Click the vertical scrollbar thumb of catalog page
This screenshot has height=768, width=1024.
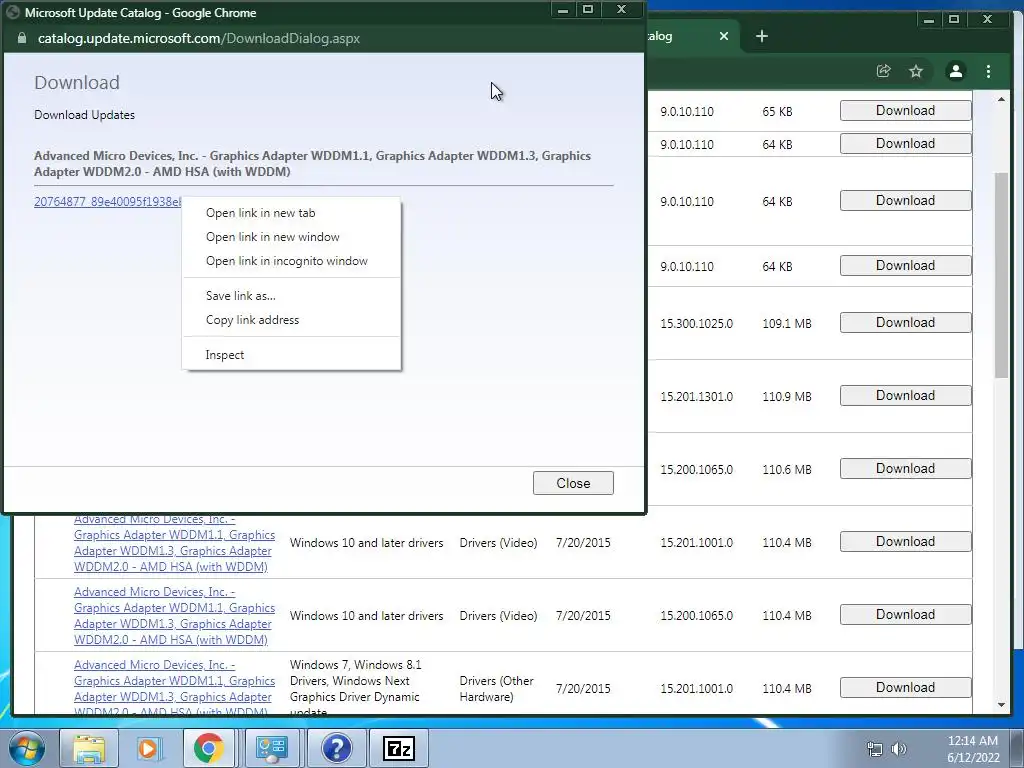pos(1001,274)
